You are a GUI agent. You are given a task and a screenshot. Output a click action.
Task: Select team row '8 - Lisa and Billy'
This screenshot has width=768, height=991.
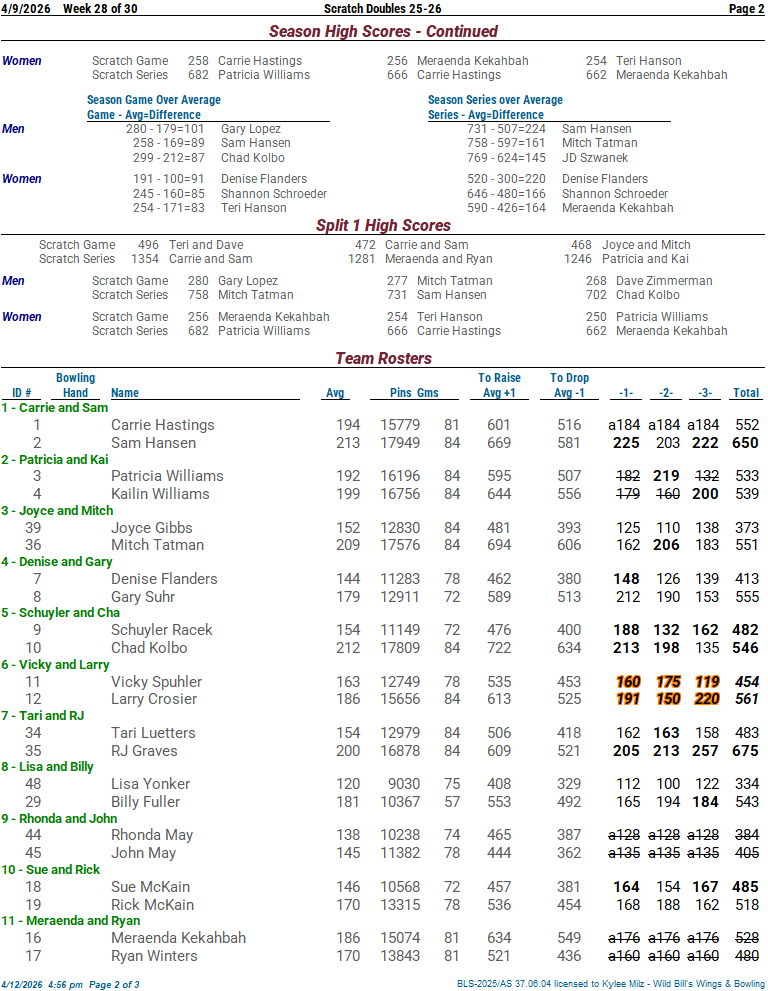(47, 767)
